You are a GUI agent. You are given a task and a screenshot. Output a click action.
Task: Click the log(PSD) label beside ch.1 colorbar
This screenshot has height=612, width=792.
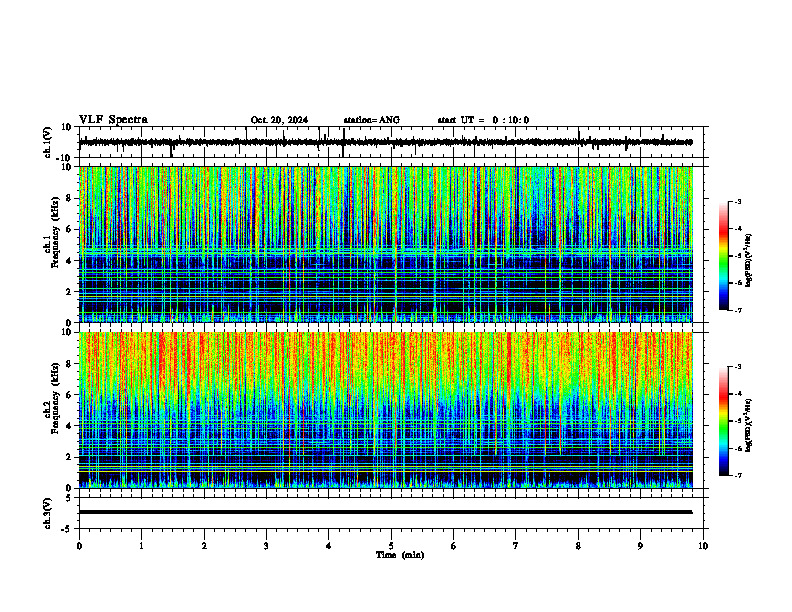tap(749, 260)
